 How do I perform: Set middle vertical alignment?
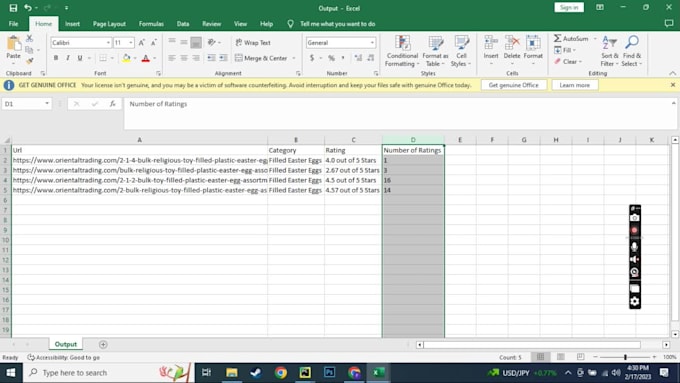pos(184,43)
